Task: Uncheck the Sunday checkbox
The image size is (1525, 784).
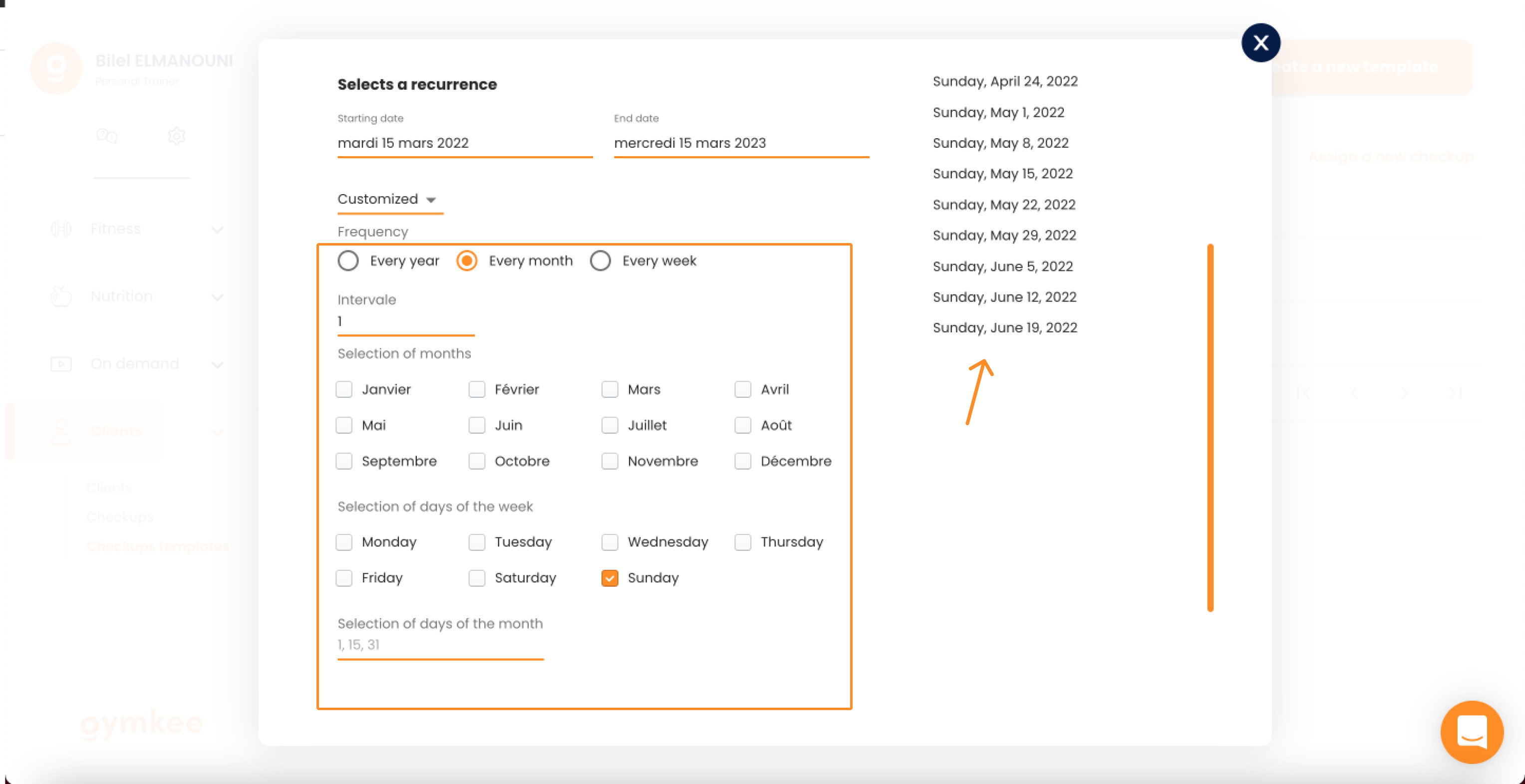Action: pos(610,577)
